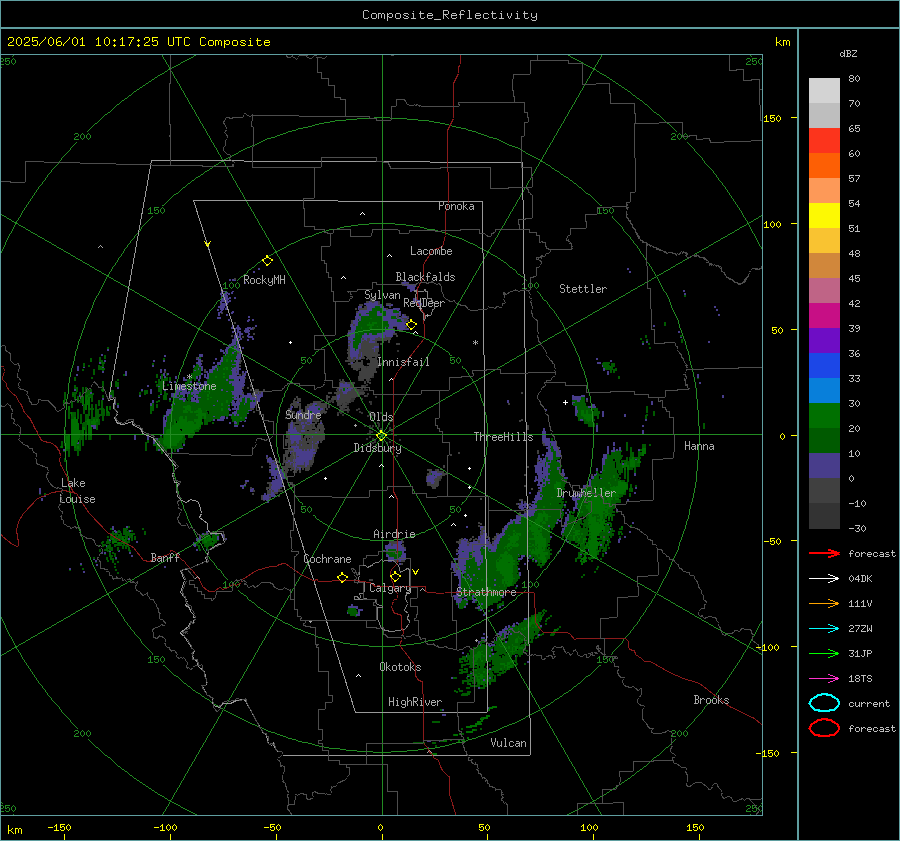Pick the 51-54 dBZ yellow swatch

click(824, 215)
